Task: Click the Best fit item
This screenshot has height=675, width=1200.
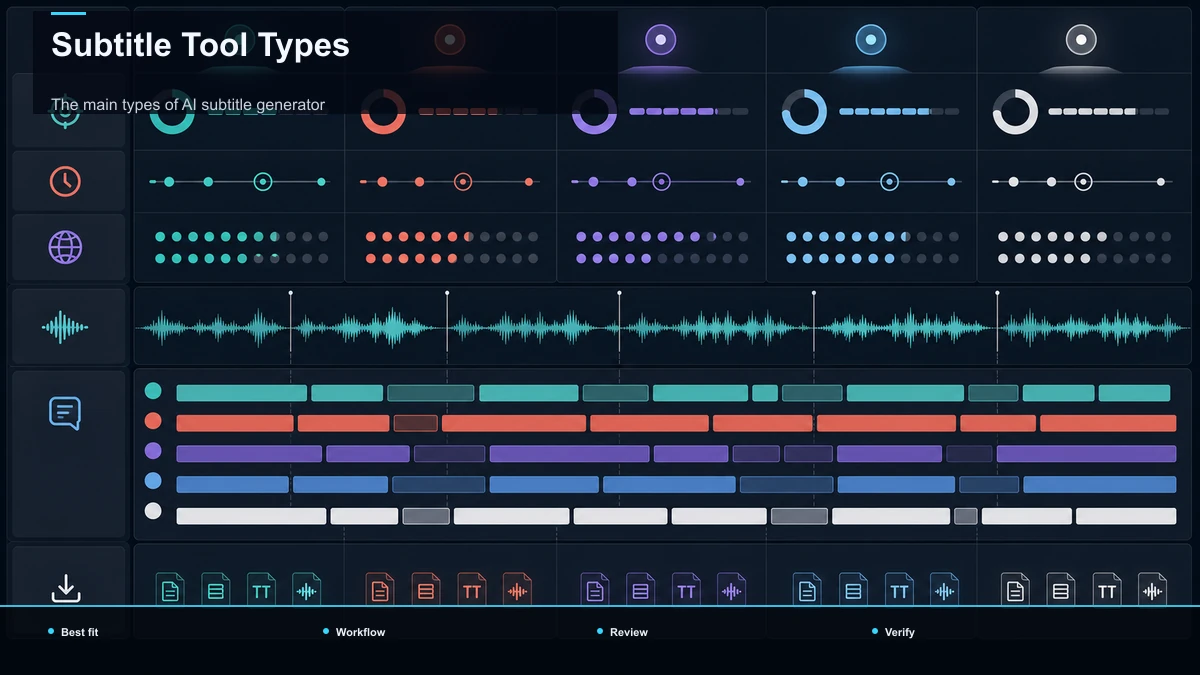Action: 79,632
